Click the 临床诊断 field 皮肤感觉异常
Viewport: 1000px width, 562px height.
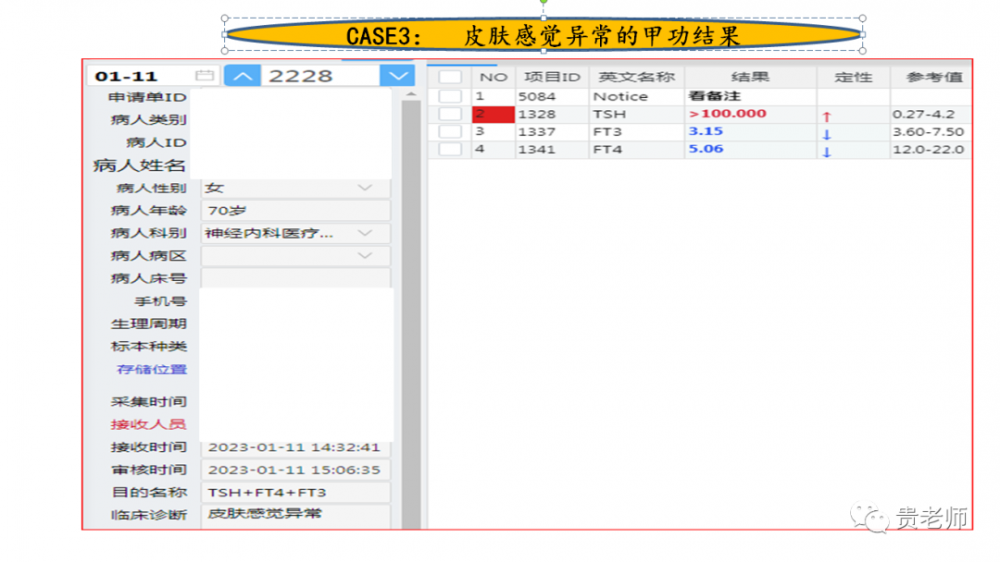tap(296, 514)
